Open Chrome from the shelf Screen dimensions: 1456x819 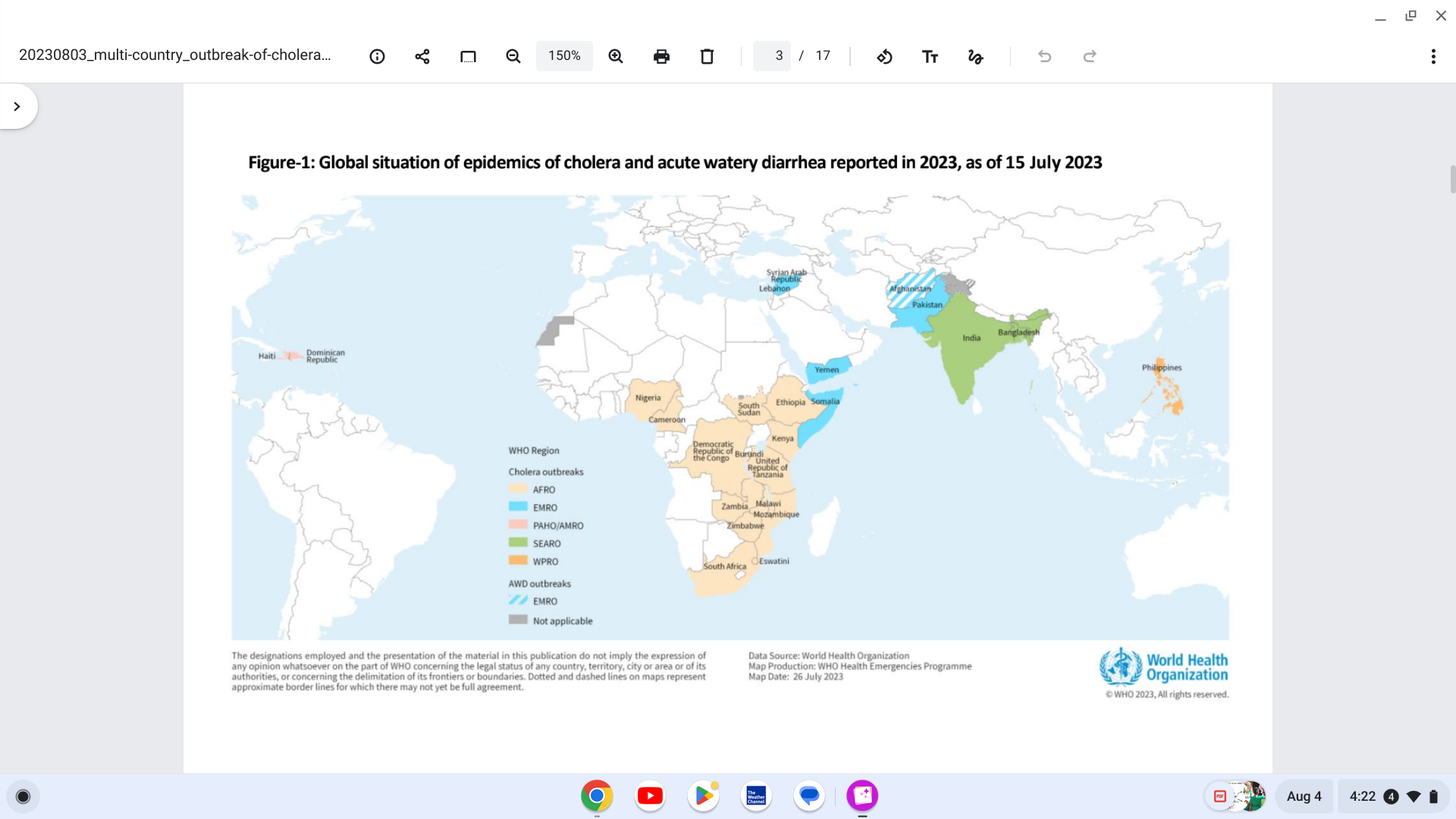597,795
